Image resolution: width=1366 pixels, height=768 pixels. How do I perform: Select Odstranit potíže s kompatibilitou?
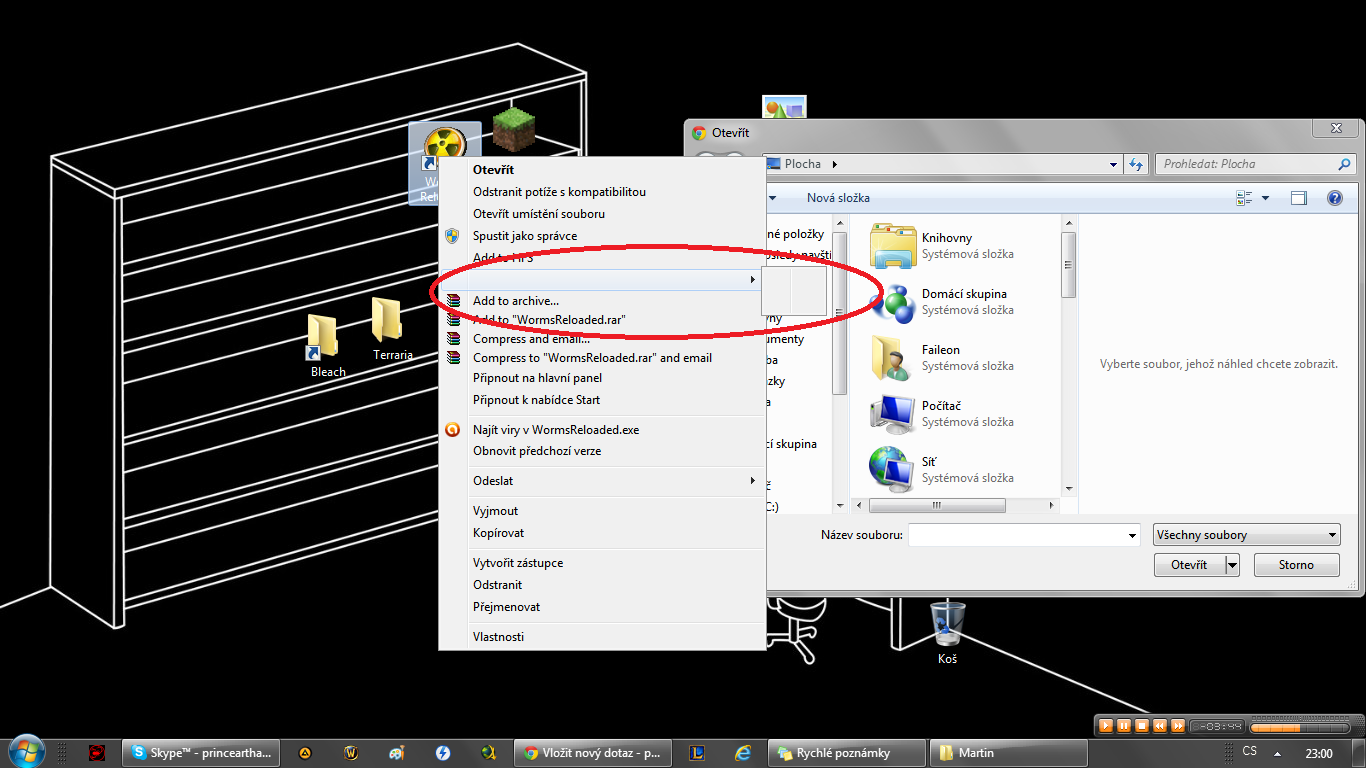[559, 192]
